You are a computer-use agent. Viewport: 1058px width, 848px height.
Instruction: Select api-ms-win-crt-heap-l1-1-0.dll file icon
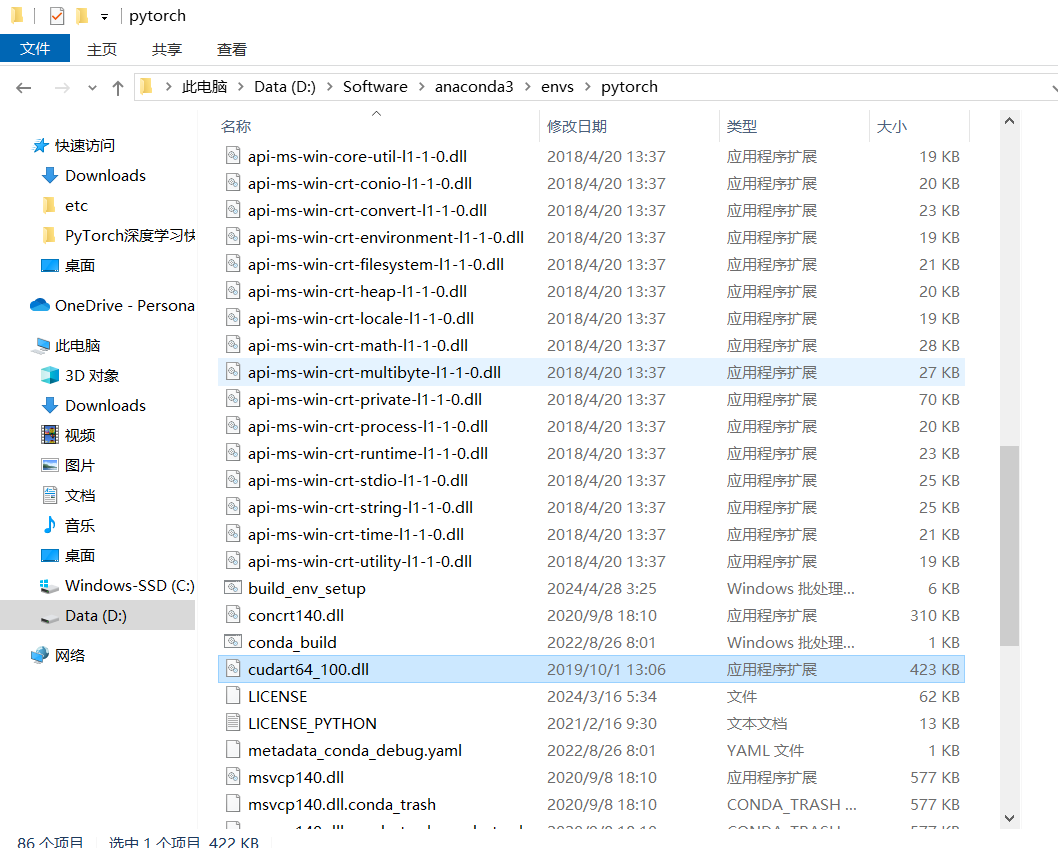[x=233, y=291]
